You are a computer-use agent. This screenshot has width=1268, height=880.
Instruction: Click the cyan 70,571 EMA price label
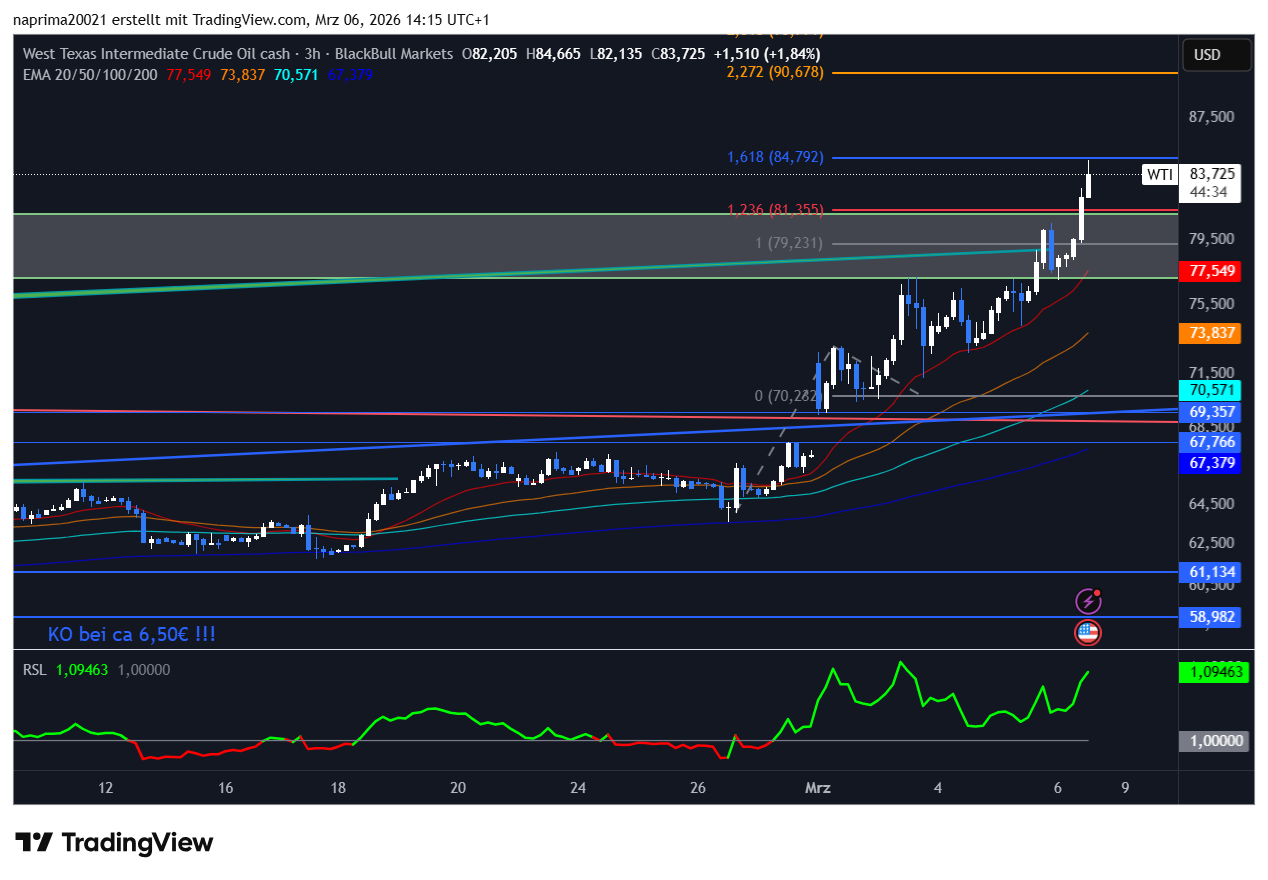(1211, 390)
